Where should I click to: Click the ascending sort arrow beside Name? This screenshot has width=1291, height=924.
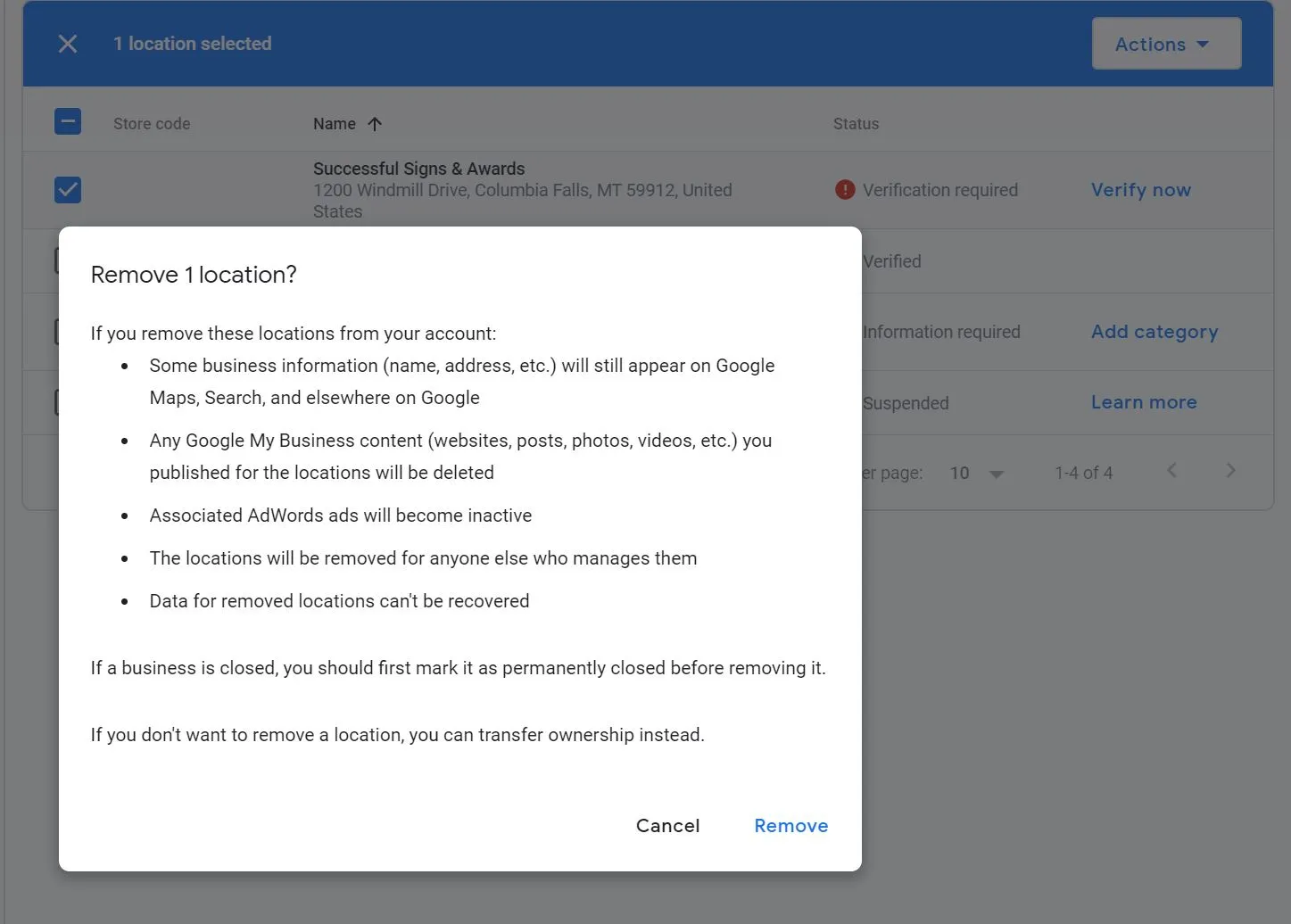click(375, 124)
